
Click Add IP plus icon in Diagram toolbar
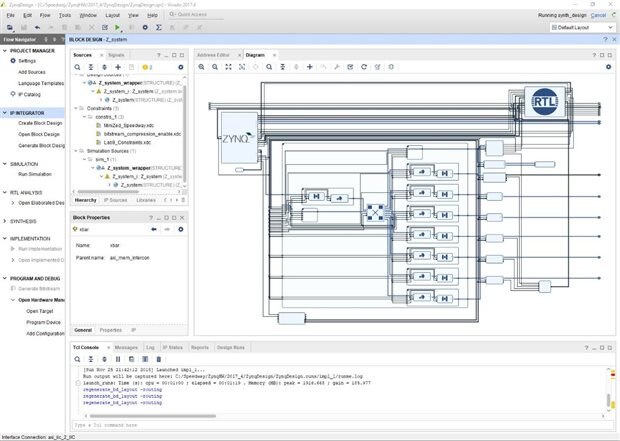(x=310, y=66)
